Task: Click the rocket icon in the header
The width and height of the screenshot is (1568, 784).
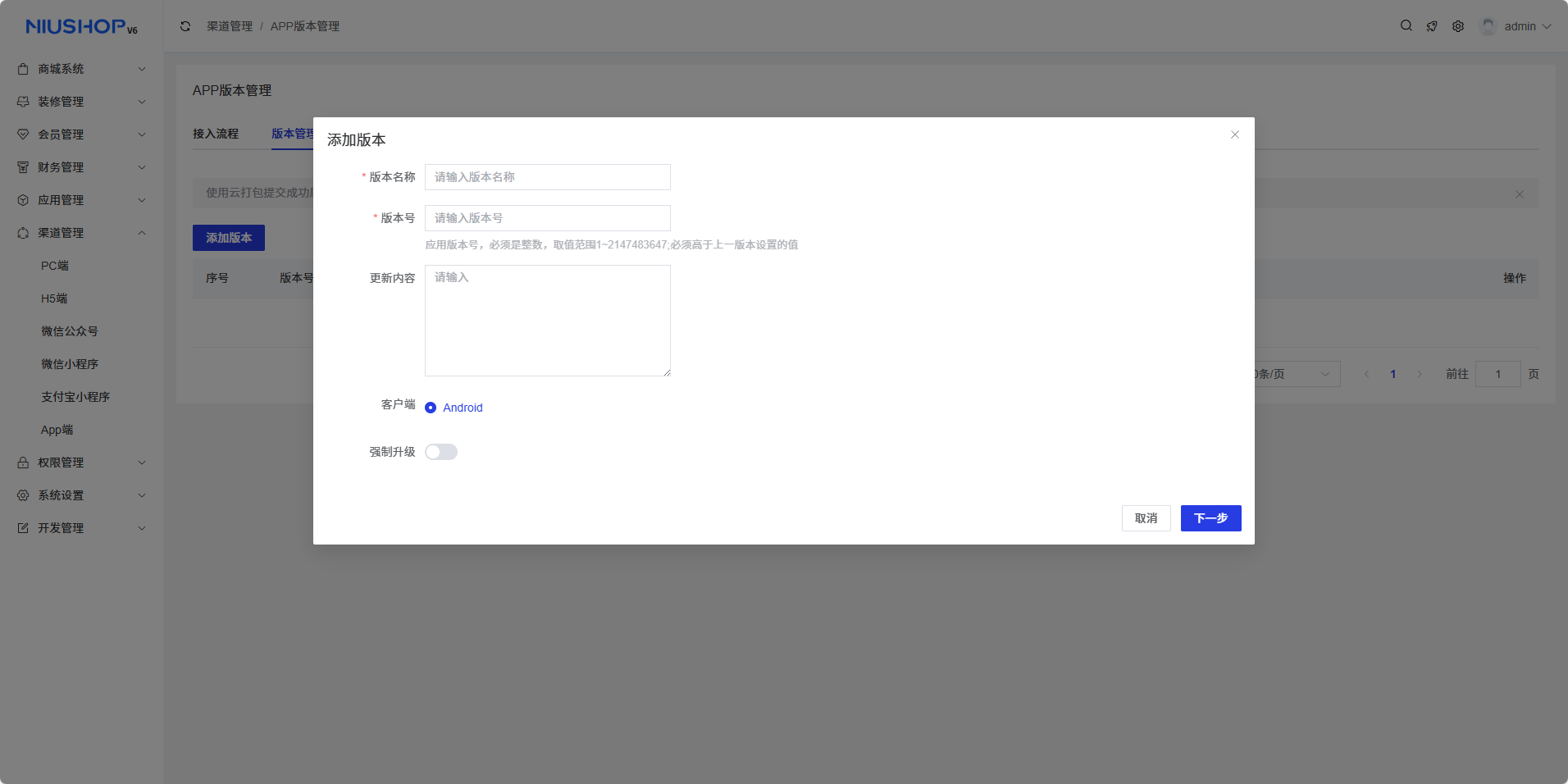Action: (1432, 26)
